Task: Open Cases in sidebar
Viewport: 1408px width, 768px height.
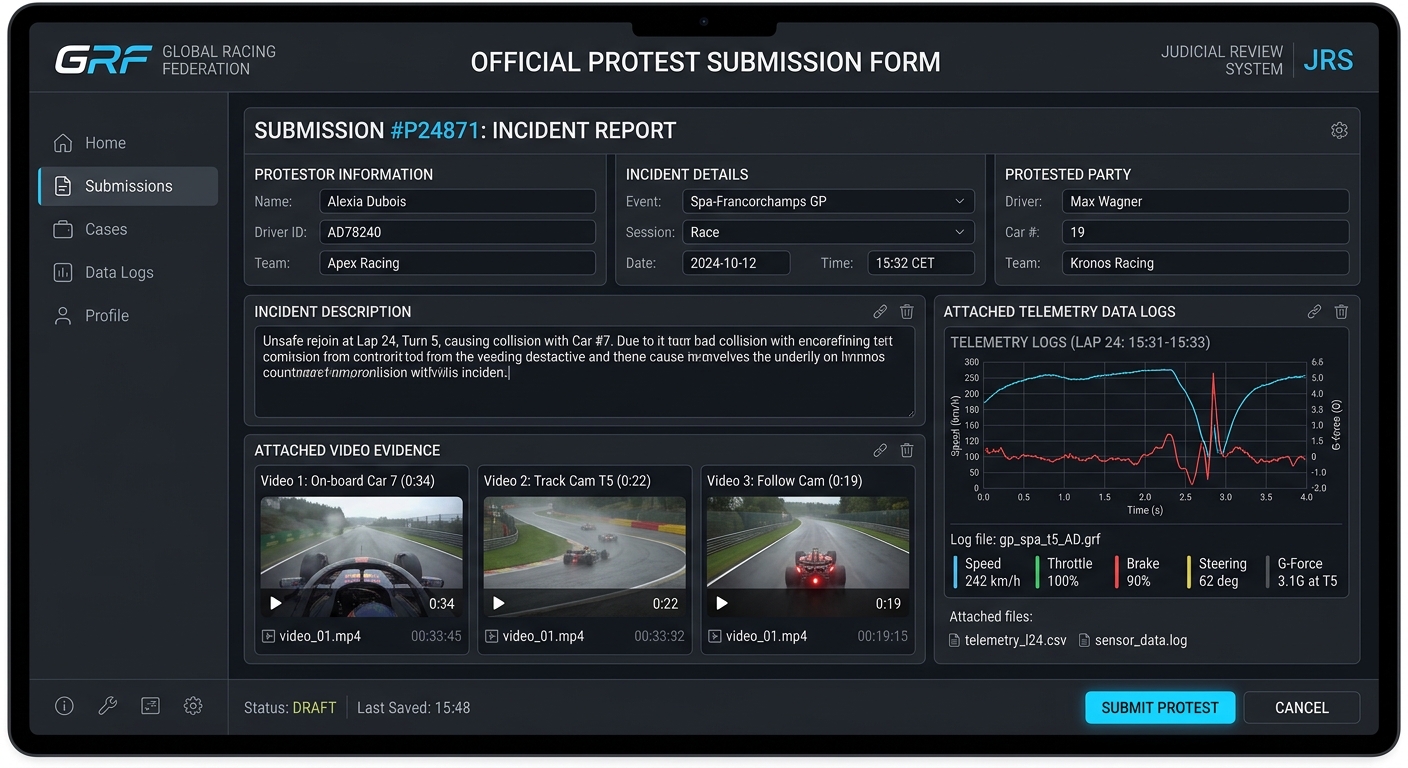Action: tap(127, 229)
